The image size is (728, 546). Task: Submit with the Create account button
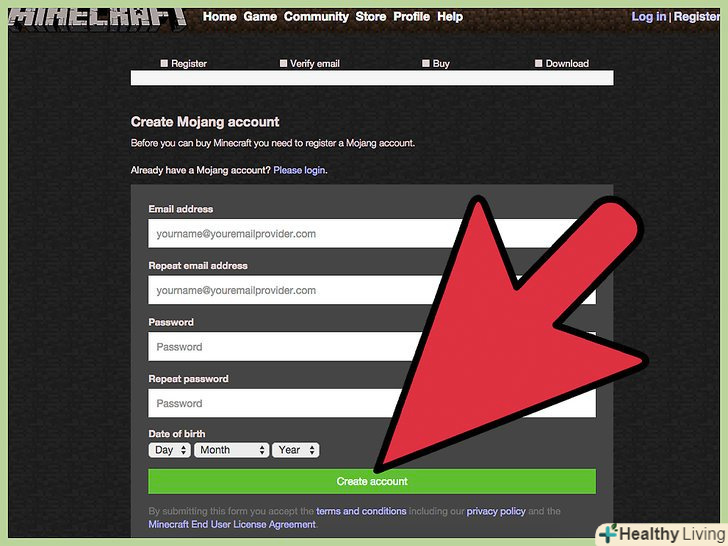(x=372, y=481)
